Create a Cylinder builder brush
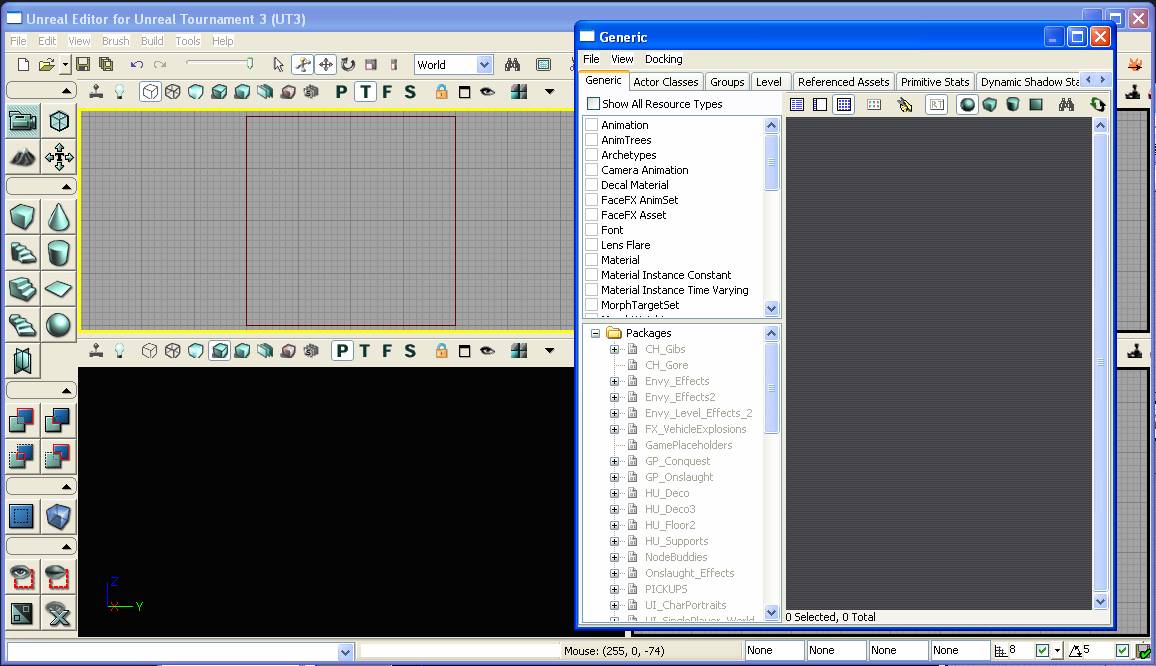Screen dimensions: 1156x666 (58, 253)
